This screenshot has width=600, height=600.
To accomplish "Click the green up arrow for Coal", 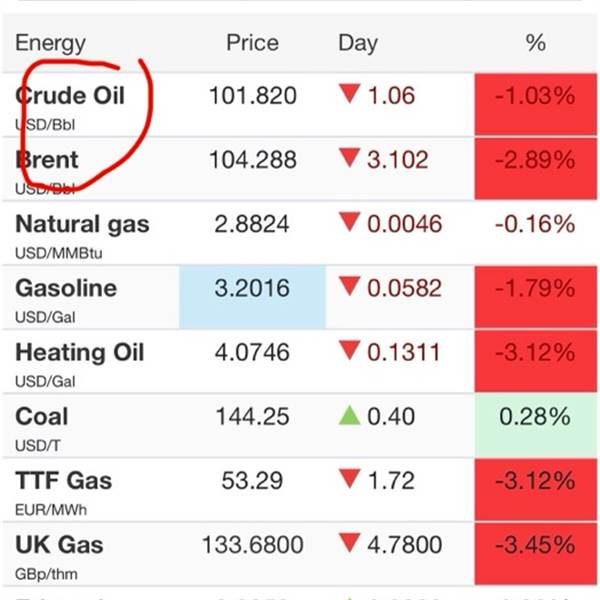I will tap(349, 416).
